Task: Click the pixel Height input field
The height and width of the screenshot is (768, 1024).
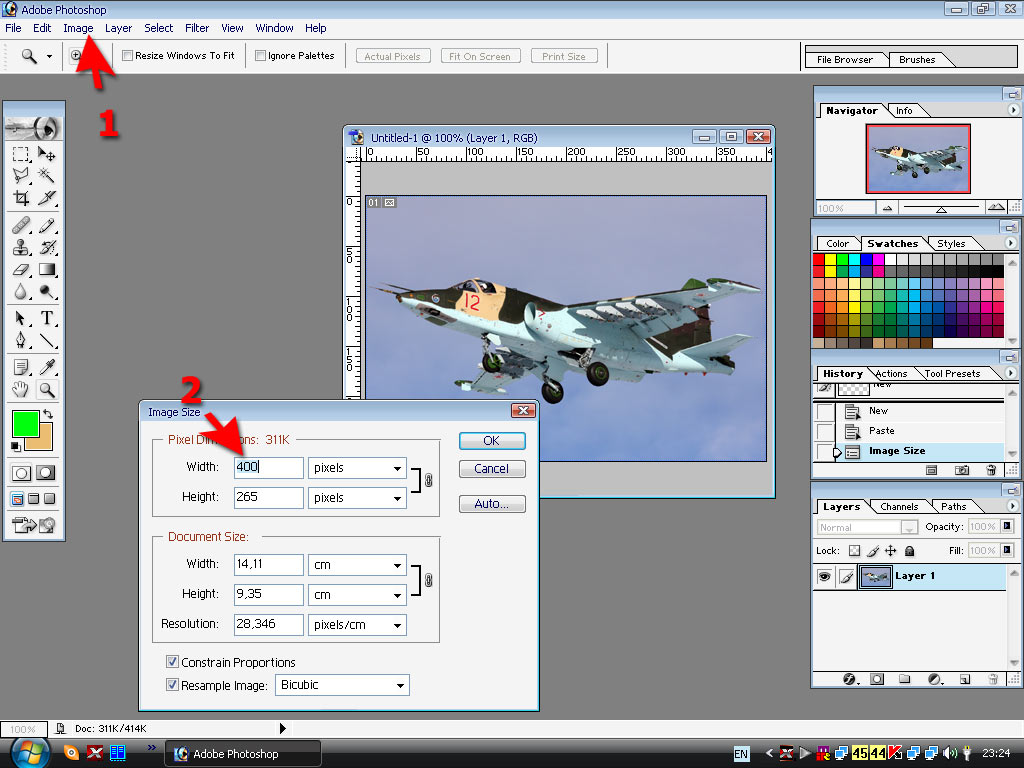Action: [x=268, y=497]
